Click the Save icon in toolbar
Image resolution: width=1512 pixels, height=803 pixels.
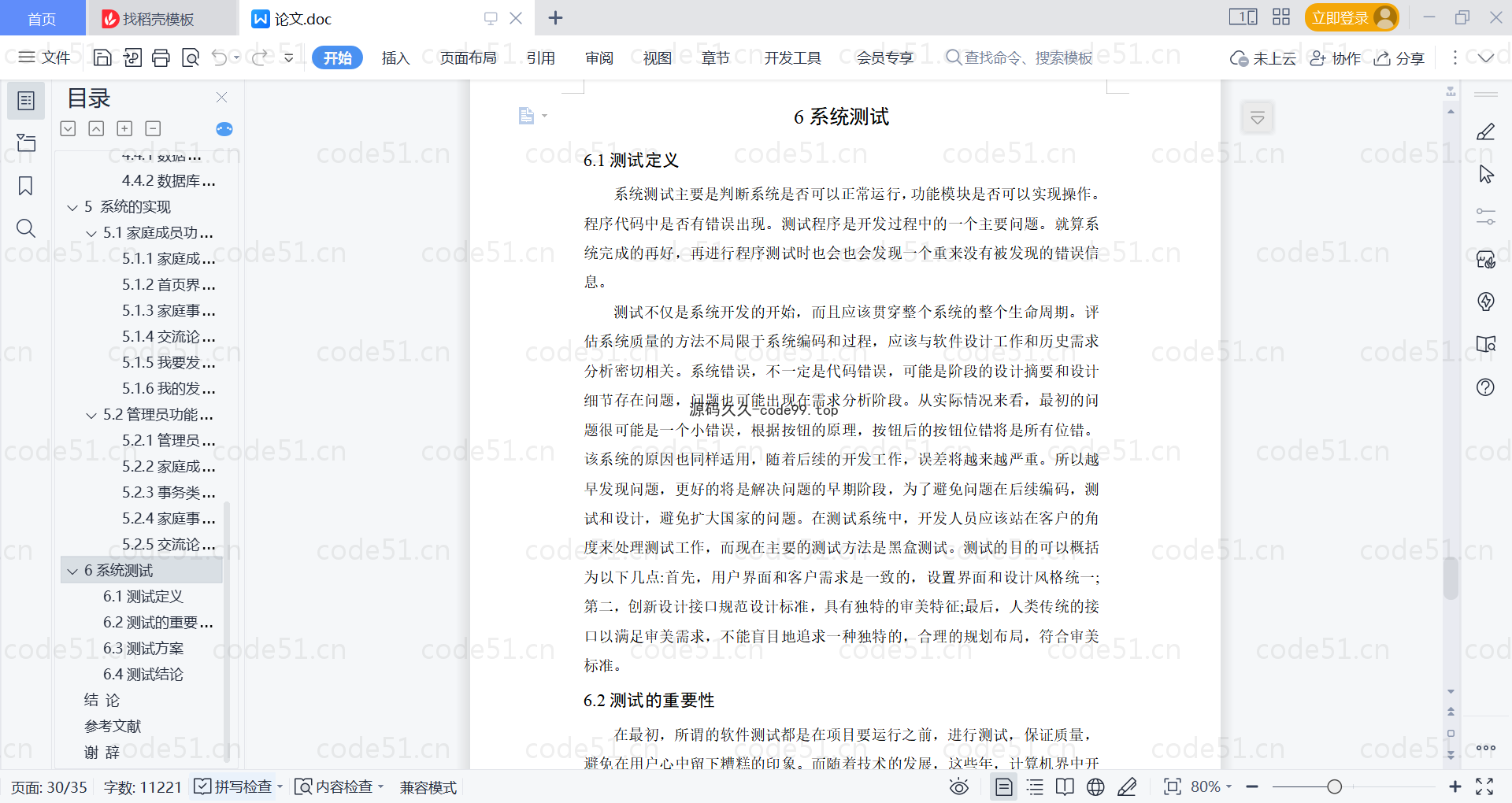(x=102, y=57)
